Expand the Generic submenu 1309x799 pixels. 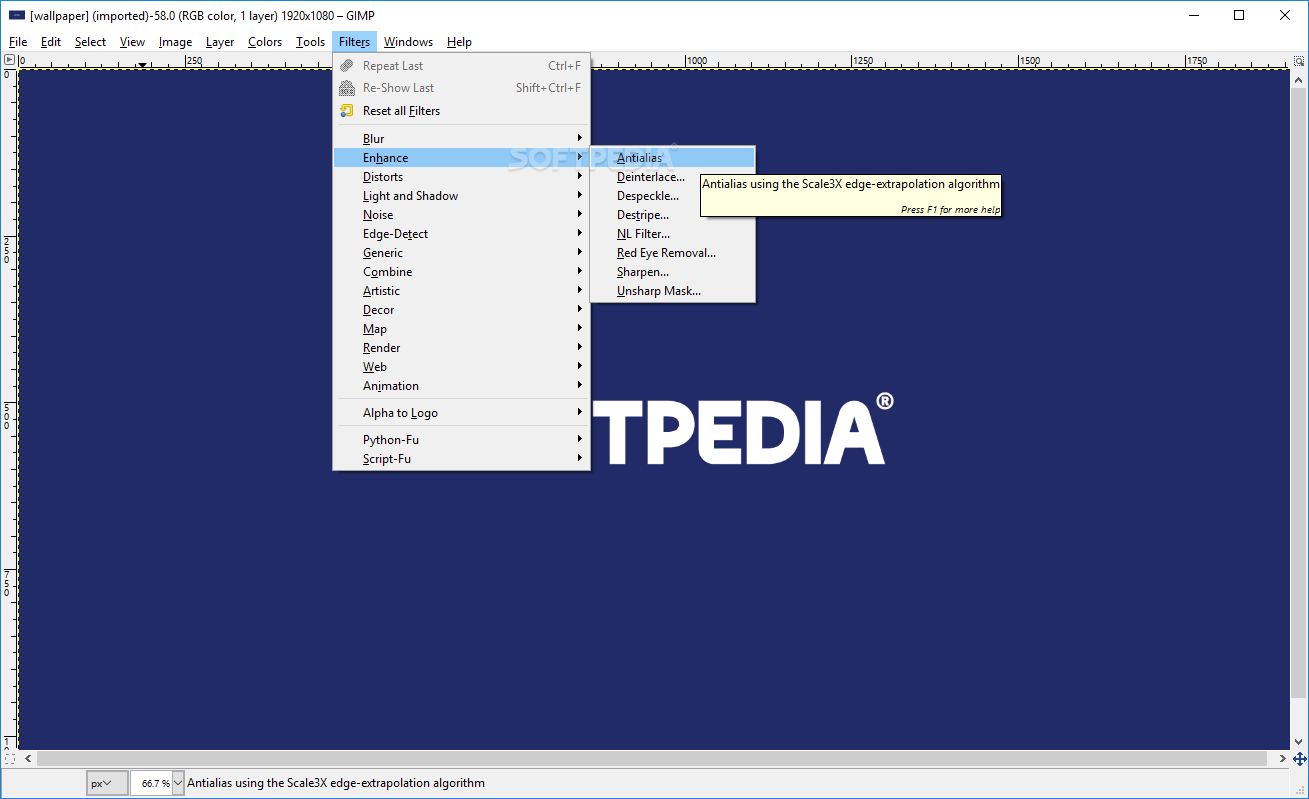click(461, 253)
